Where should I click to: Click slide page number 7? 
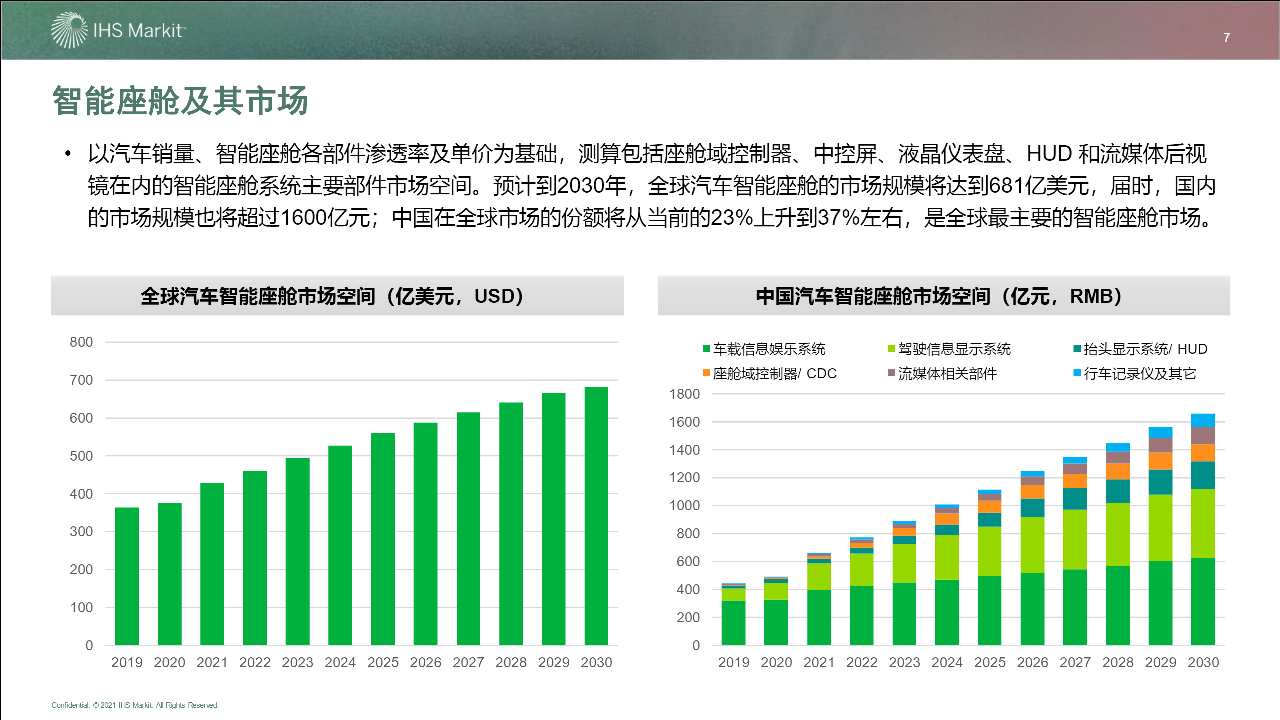click(1226, 38)
